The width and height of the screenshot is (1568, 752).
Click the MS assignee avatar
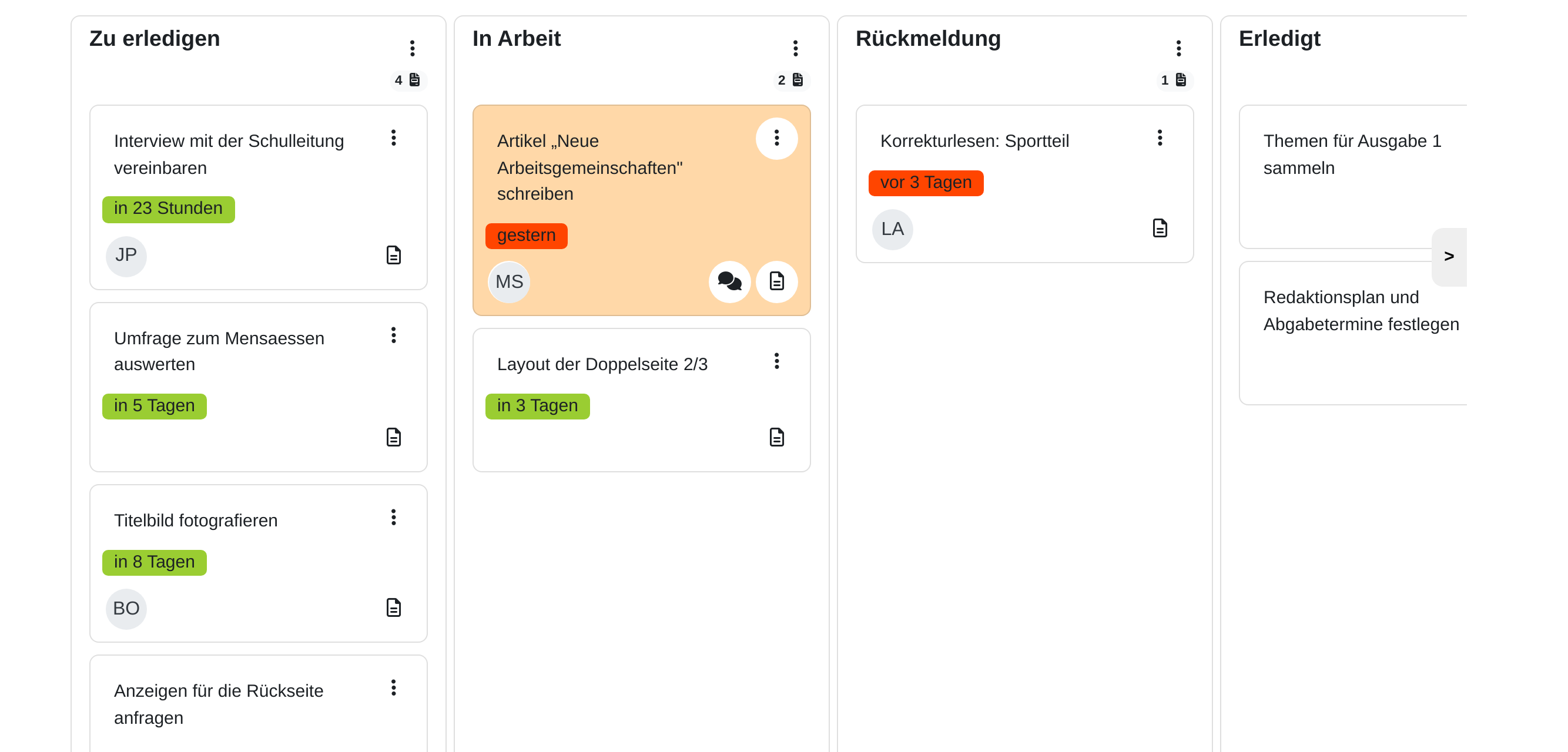(509, 281)
